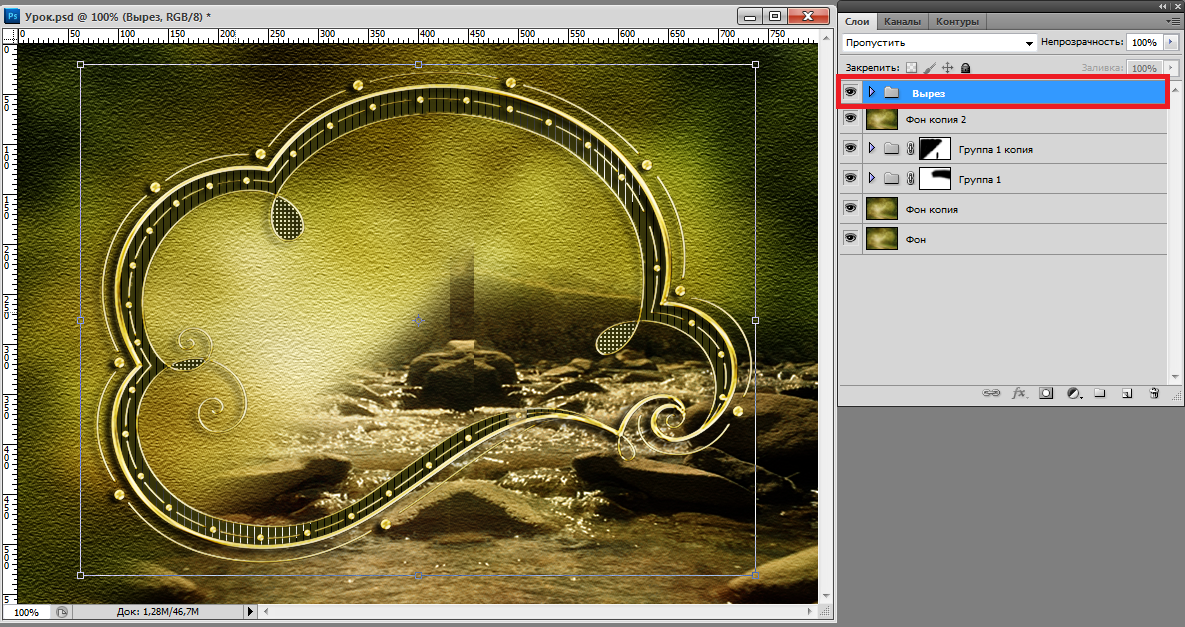Toggle visibility of Группа 1 group
The height and width of the screenshot is (627, 1185).
851,178
